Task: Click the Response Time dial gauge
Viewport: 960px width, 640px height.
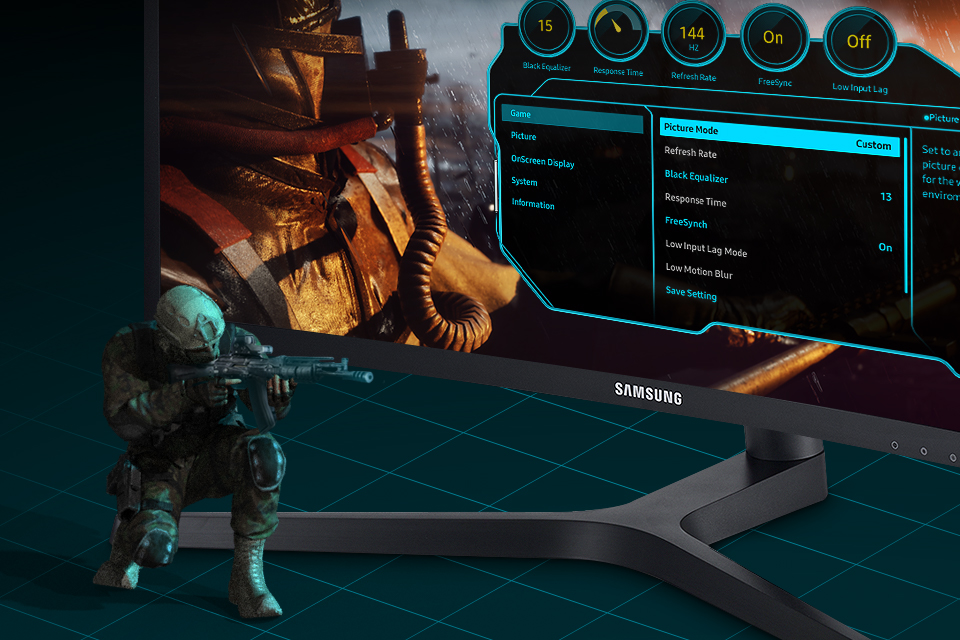Action: [x=618, y=31]
